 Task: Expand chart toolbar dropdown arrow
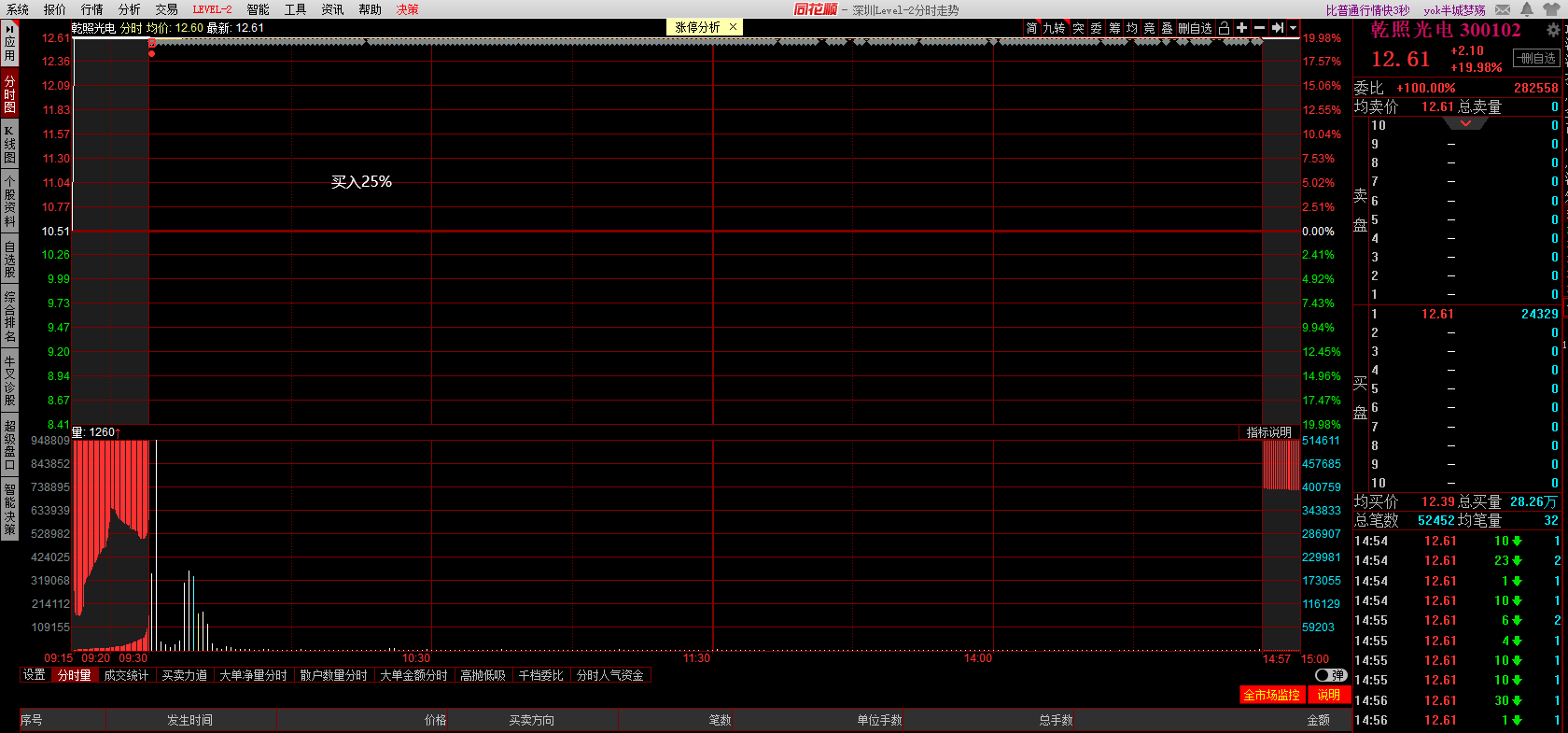pos(1293,28)
